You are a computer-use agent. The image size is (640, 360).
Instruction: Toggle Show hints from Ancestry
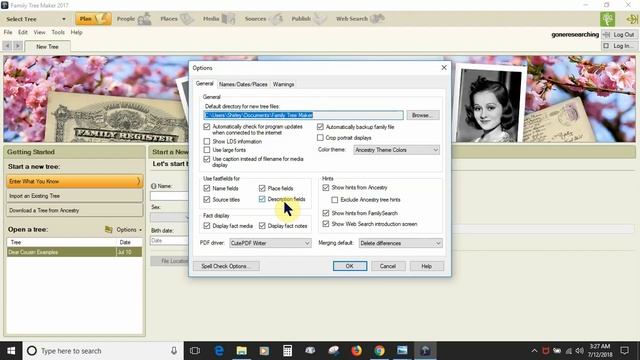point(326,187)
